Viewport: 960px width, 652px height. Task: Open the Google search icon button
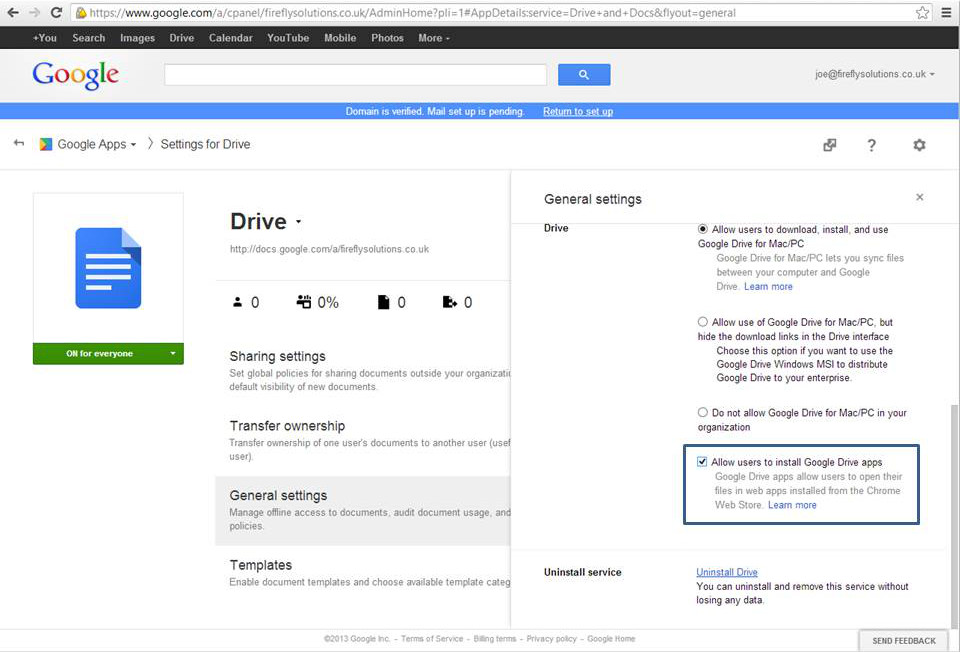(x=583, y=74)
